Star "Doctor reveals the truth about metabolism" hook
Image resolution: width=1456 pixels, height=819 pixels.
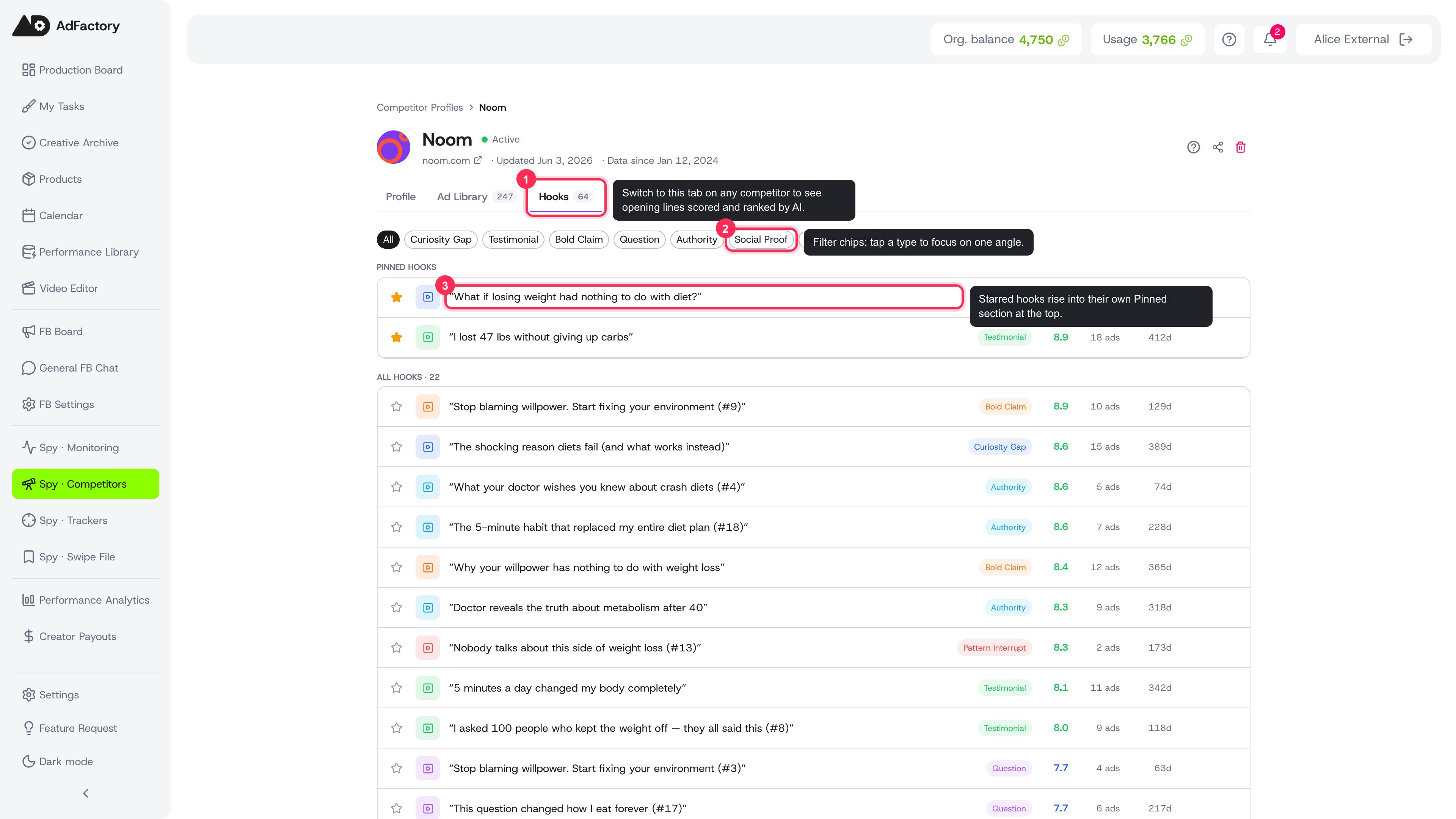click(397, 607)
